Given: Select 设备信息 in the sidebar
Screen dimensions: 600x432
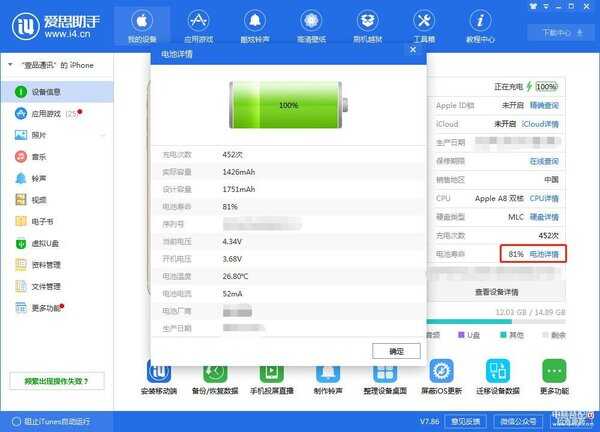Looking at the screenshot, I should click(x=57, y=92).
